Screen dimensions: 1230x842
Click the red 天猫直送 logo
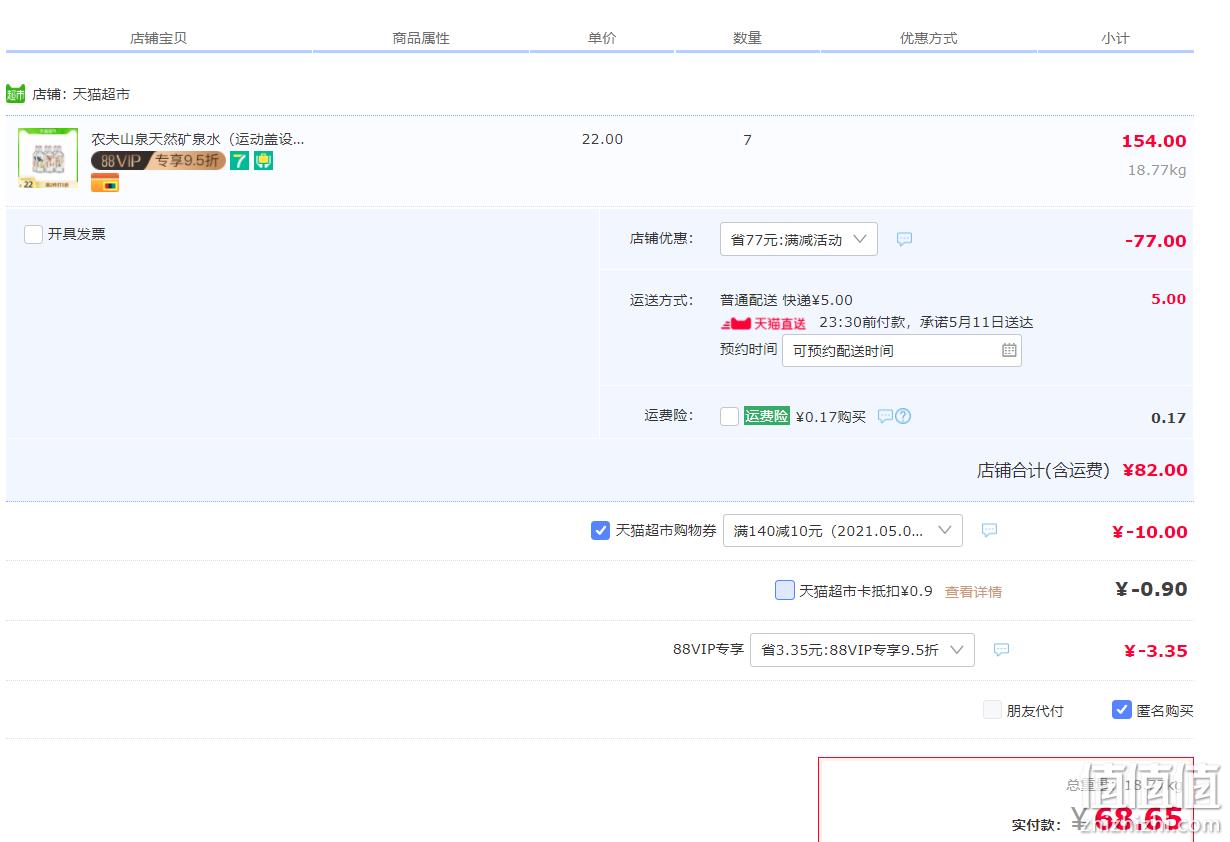763,323
